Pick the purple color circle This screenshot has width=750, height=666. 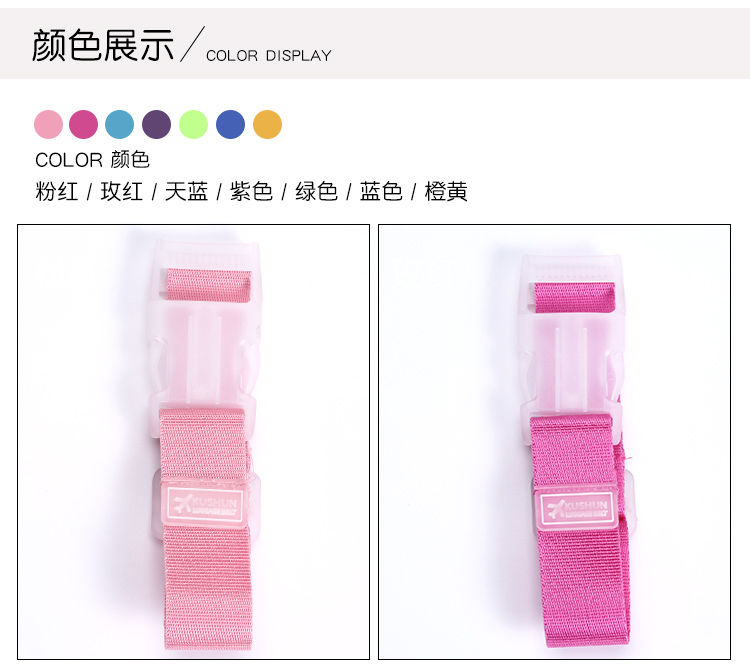[x=156, y=124]
